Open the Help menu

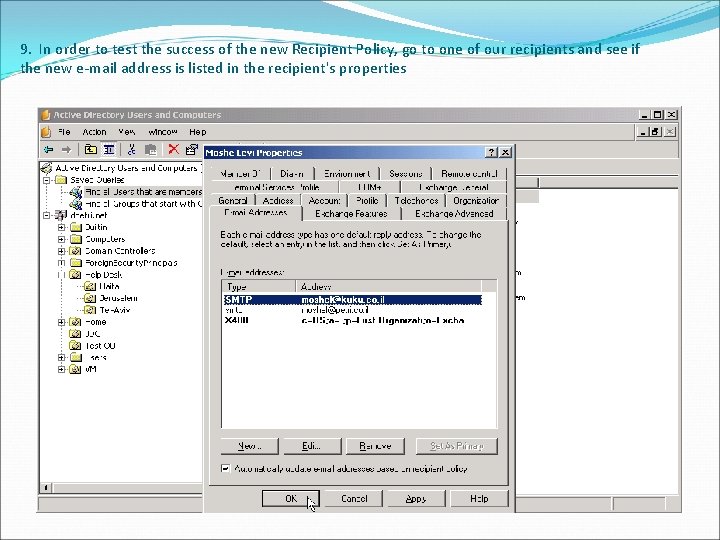tap(197, 132)
